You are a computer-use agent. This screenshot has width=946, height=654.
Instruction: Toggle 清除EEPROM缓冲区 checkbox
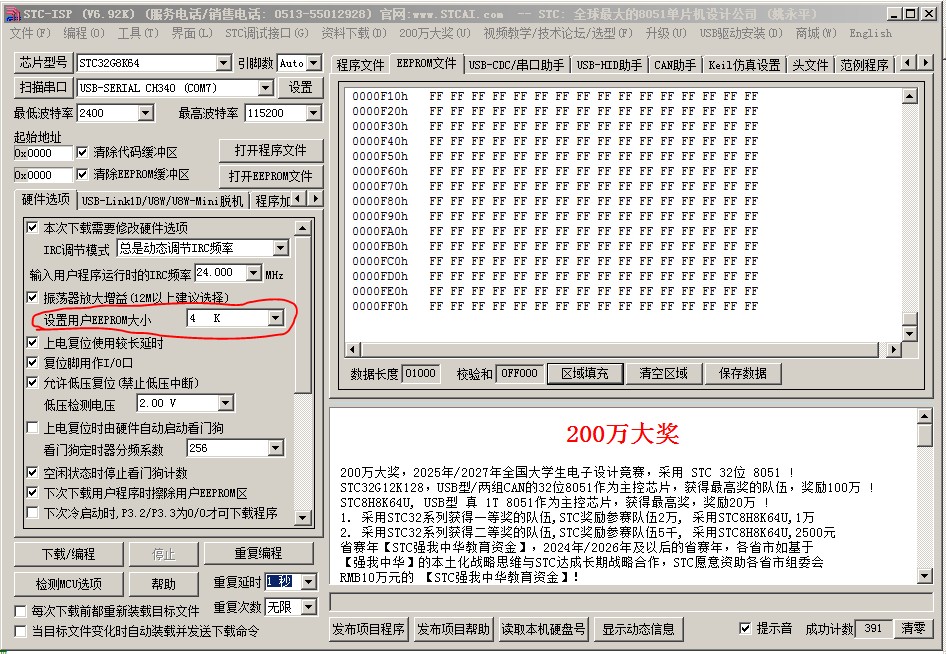point(83,174)
